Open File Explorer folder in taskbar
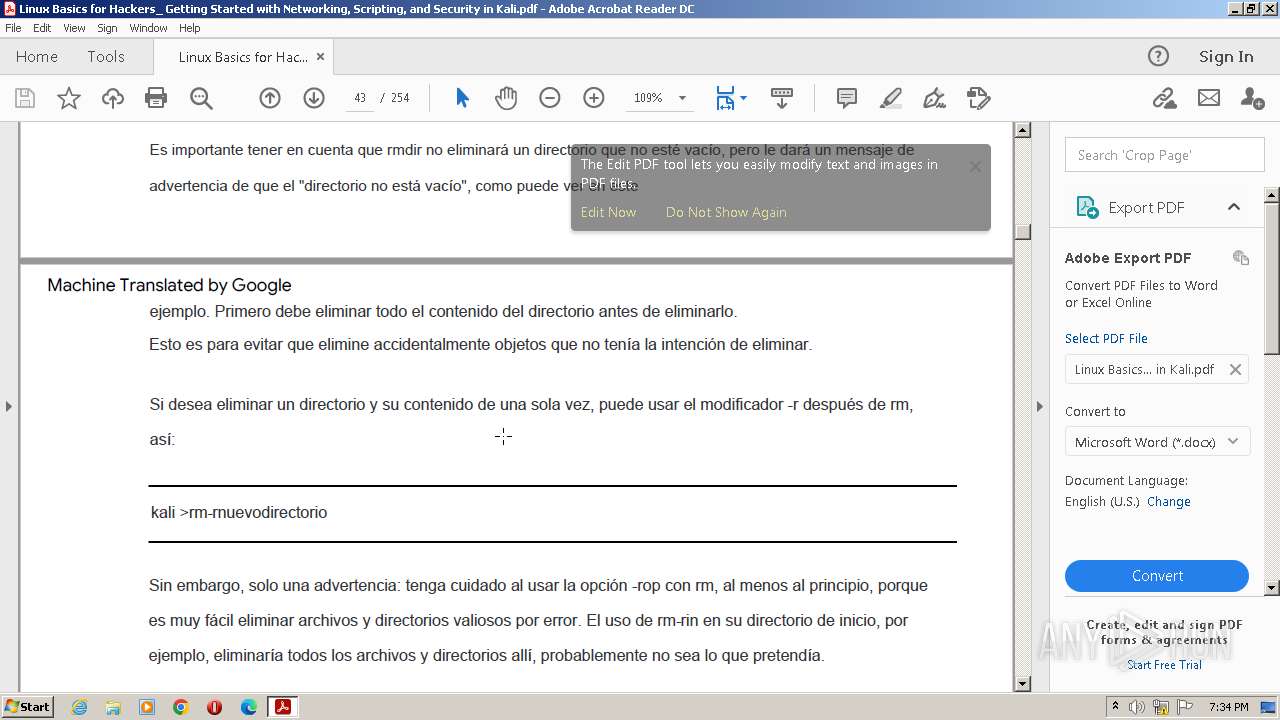1280x720 pixels. coord(113,707)
